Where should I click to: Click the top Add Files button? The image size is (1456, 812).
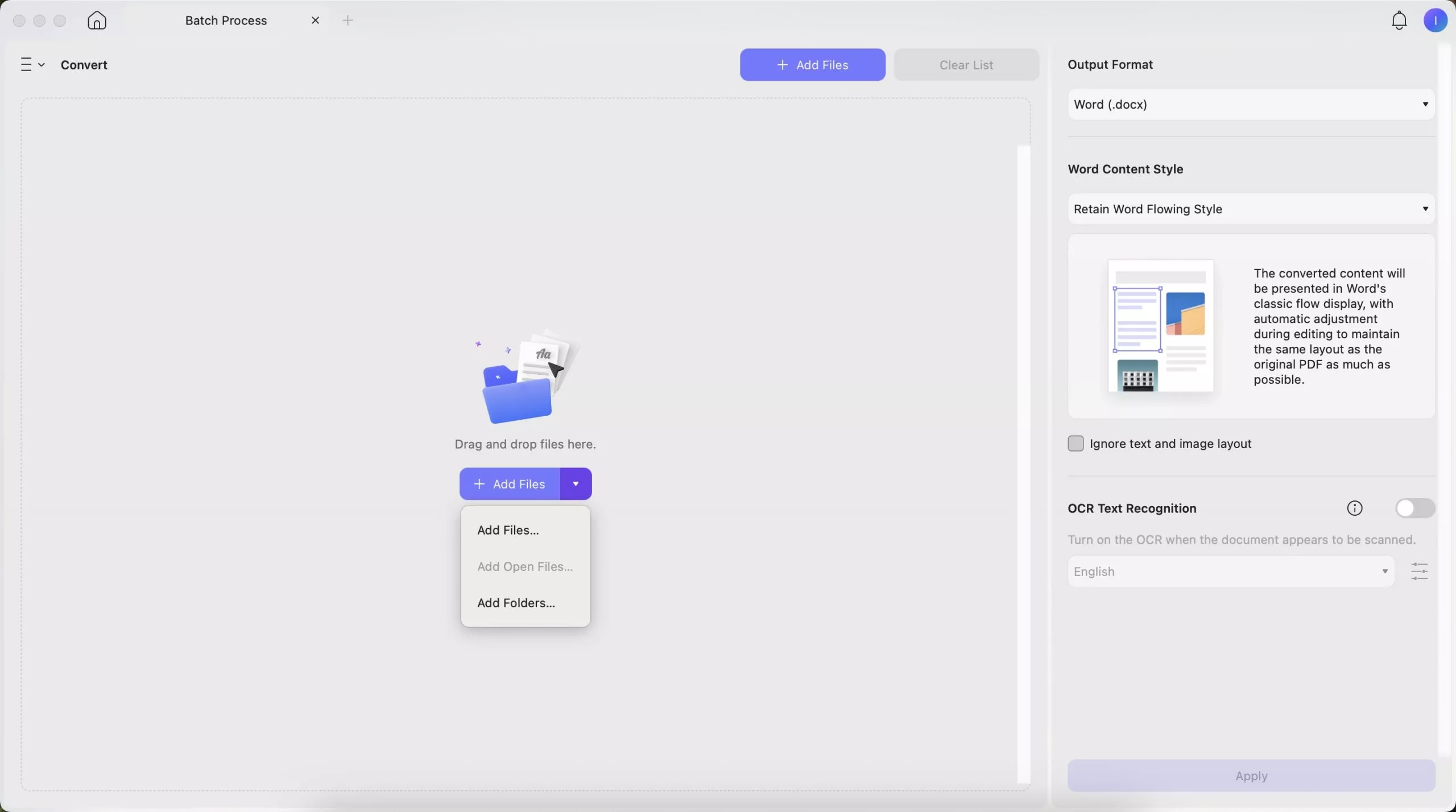(812, 65)
